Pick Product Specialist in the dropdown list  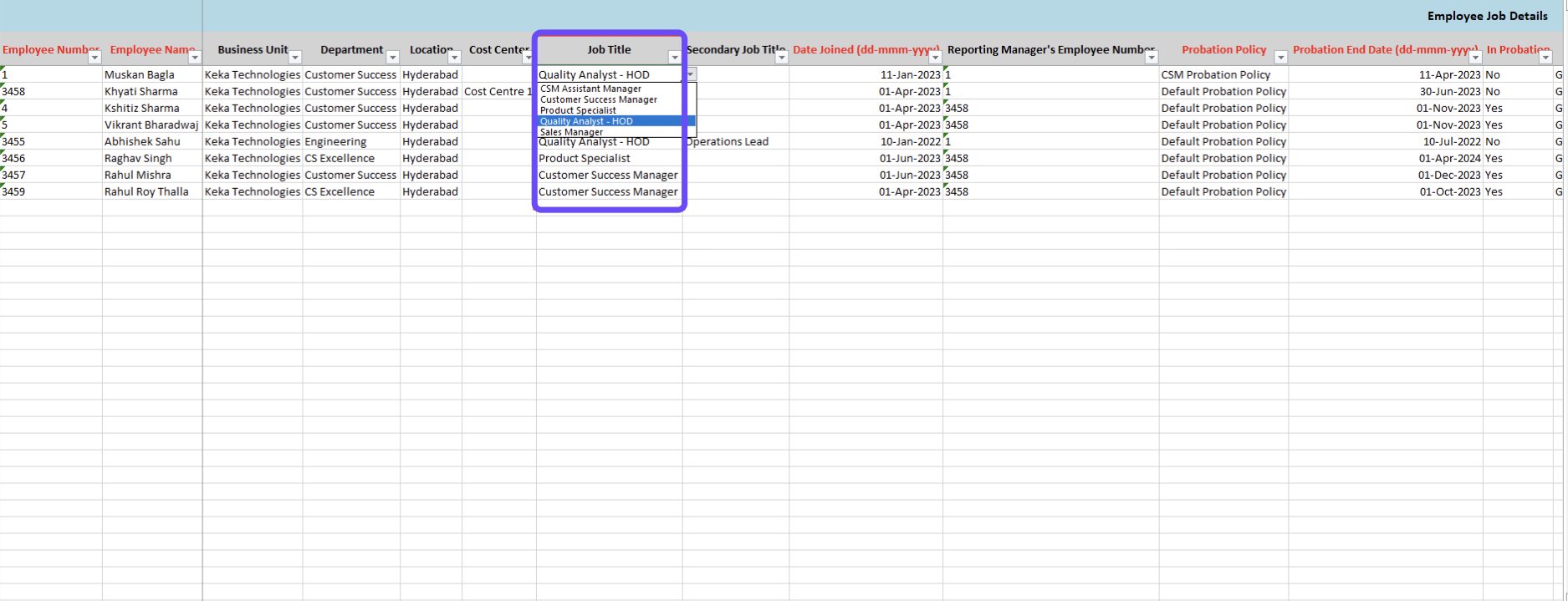coord(578,110)
